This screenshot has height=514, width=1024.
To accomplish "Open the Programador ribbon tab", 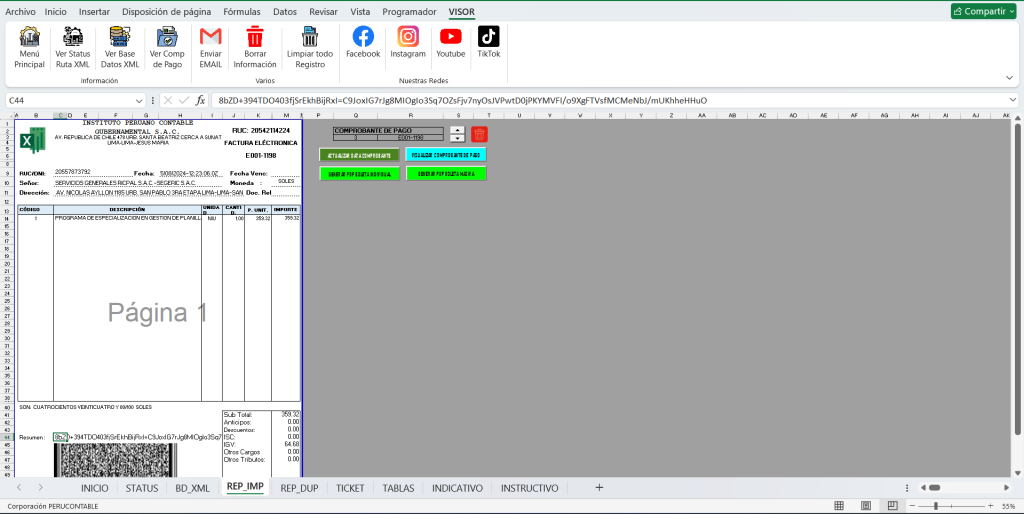I will coord(409,12).
